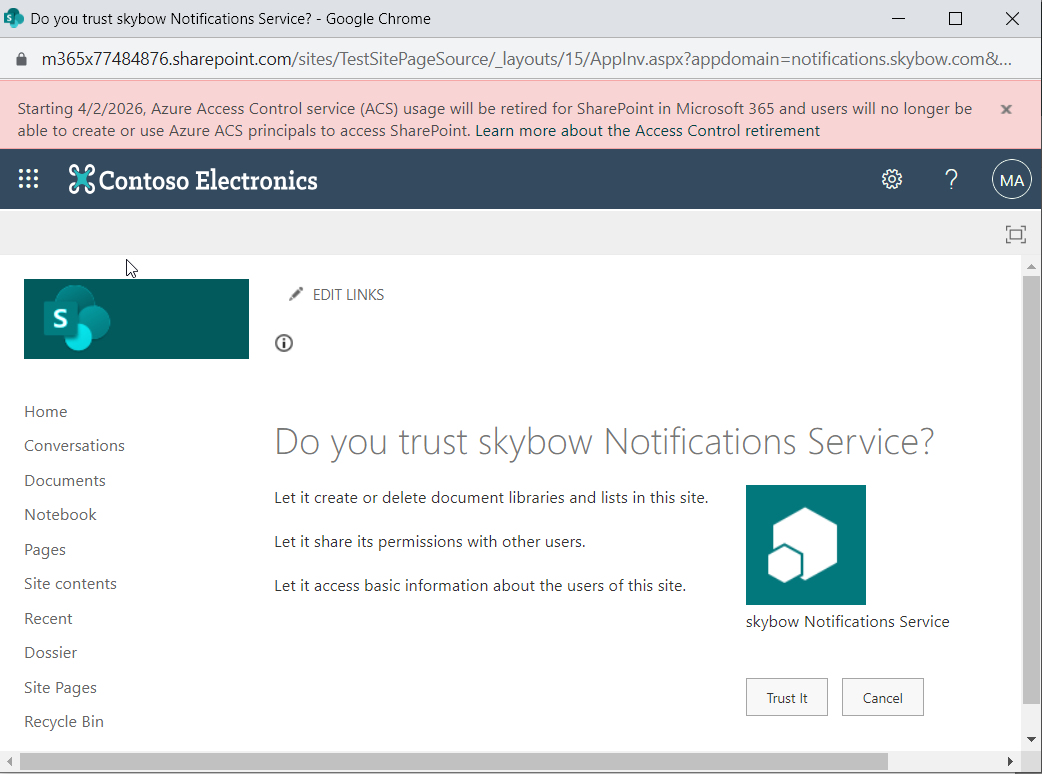
Task: Click the site lock icon in the address bar
Action: point(21,59)
